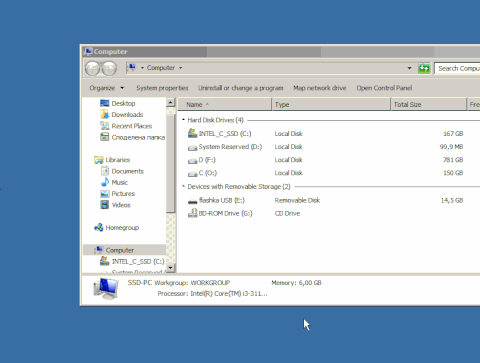This screenshot has height=363, width=480.
Task: Click System properties in the toolbar
Action: [162, 88]
